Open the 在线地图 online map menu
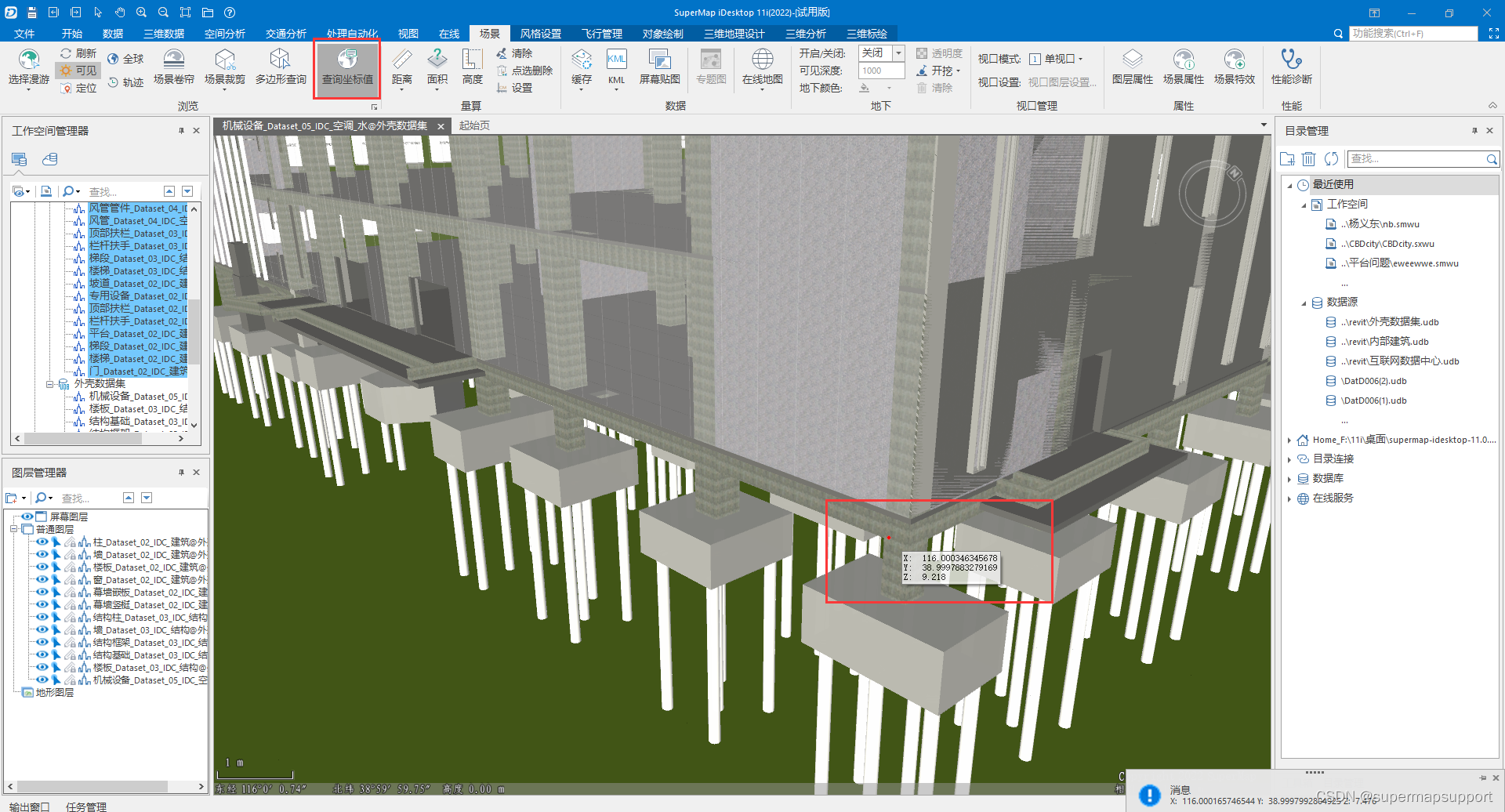1505x812 pixels. tap(763, 68)
